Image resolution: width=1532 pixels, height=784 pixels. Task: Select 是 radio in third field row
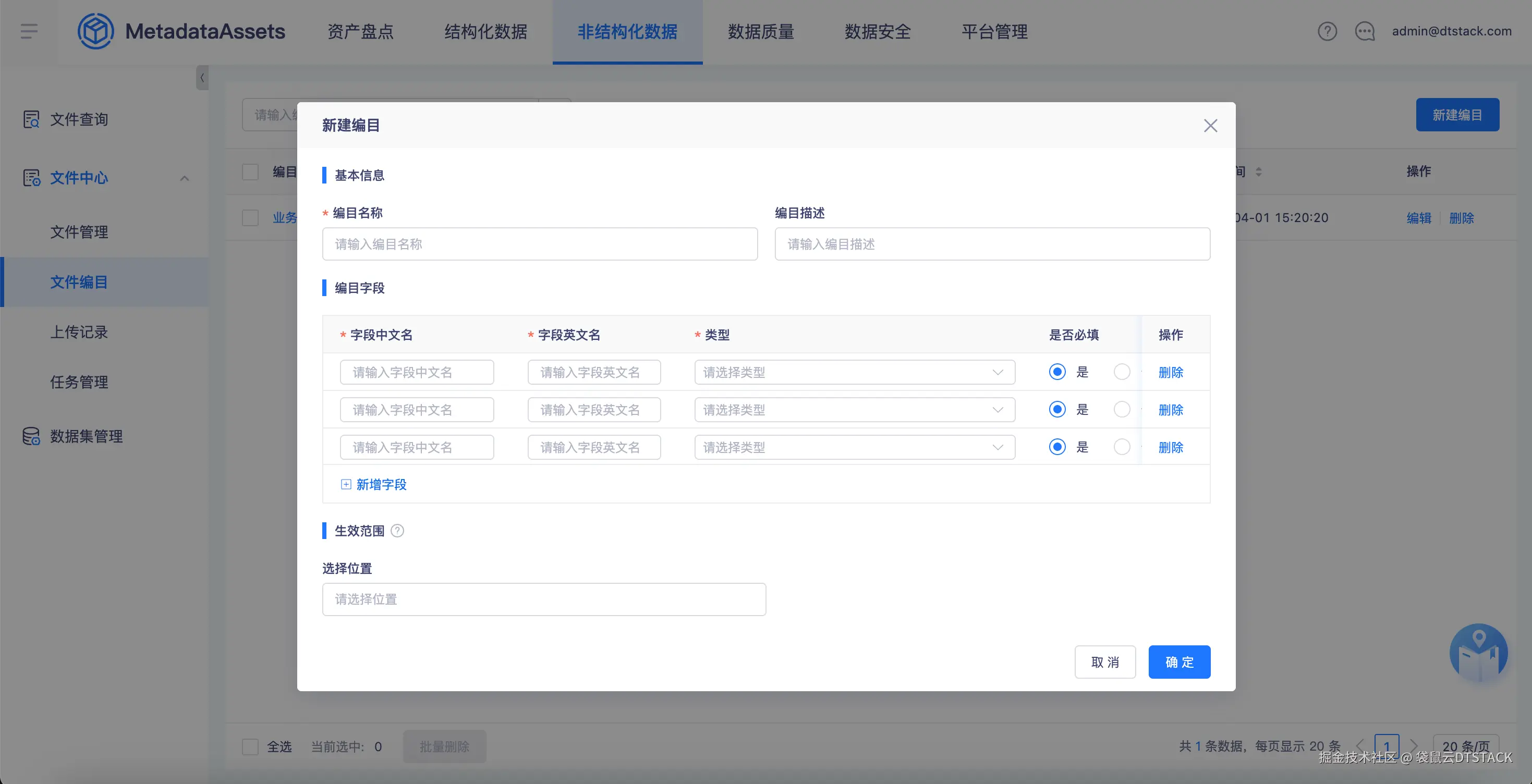point(1057,447)
